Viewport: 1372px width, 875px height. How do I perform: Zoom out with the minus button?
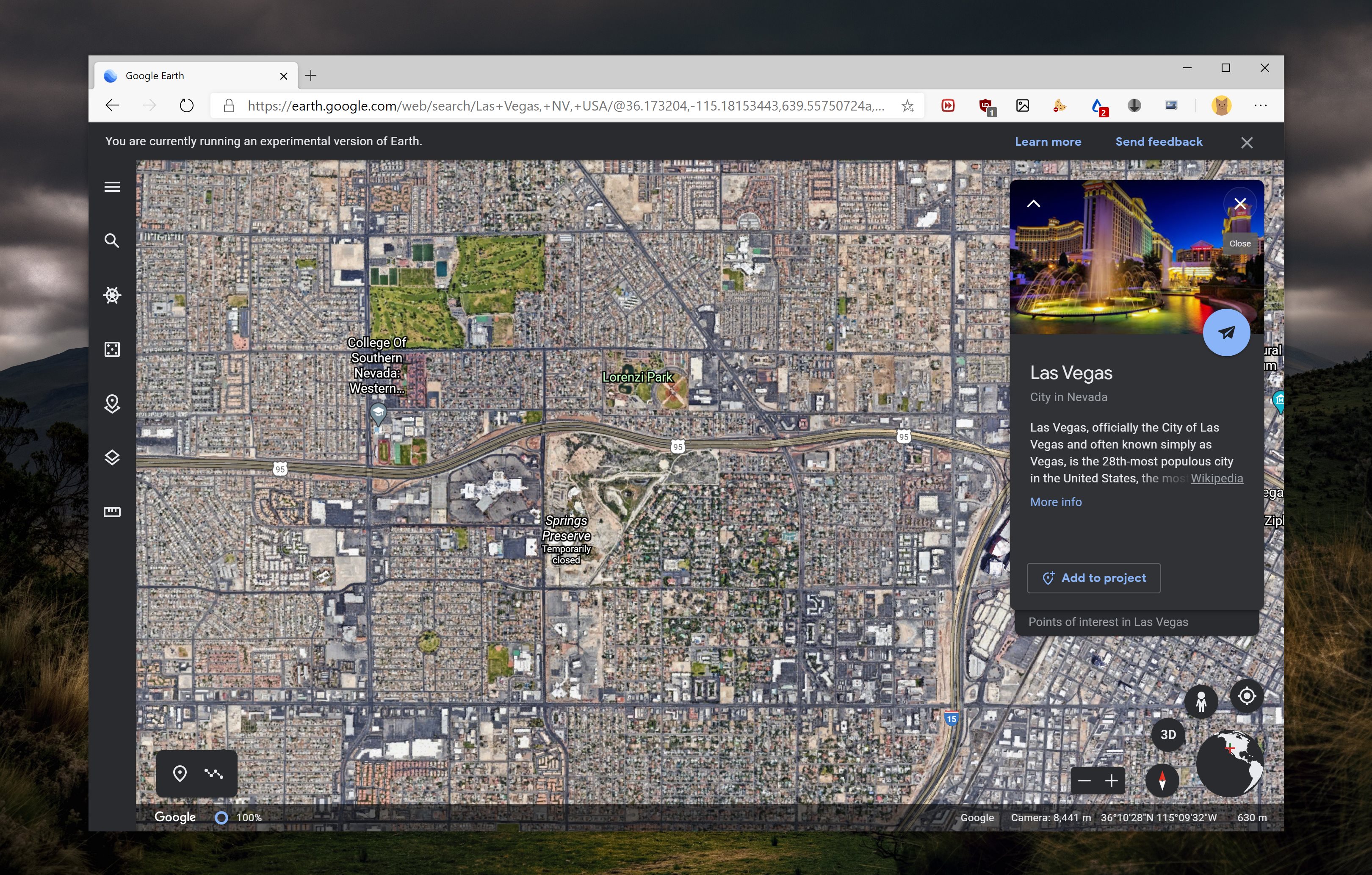(1084, 781)
